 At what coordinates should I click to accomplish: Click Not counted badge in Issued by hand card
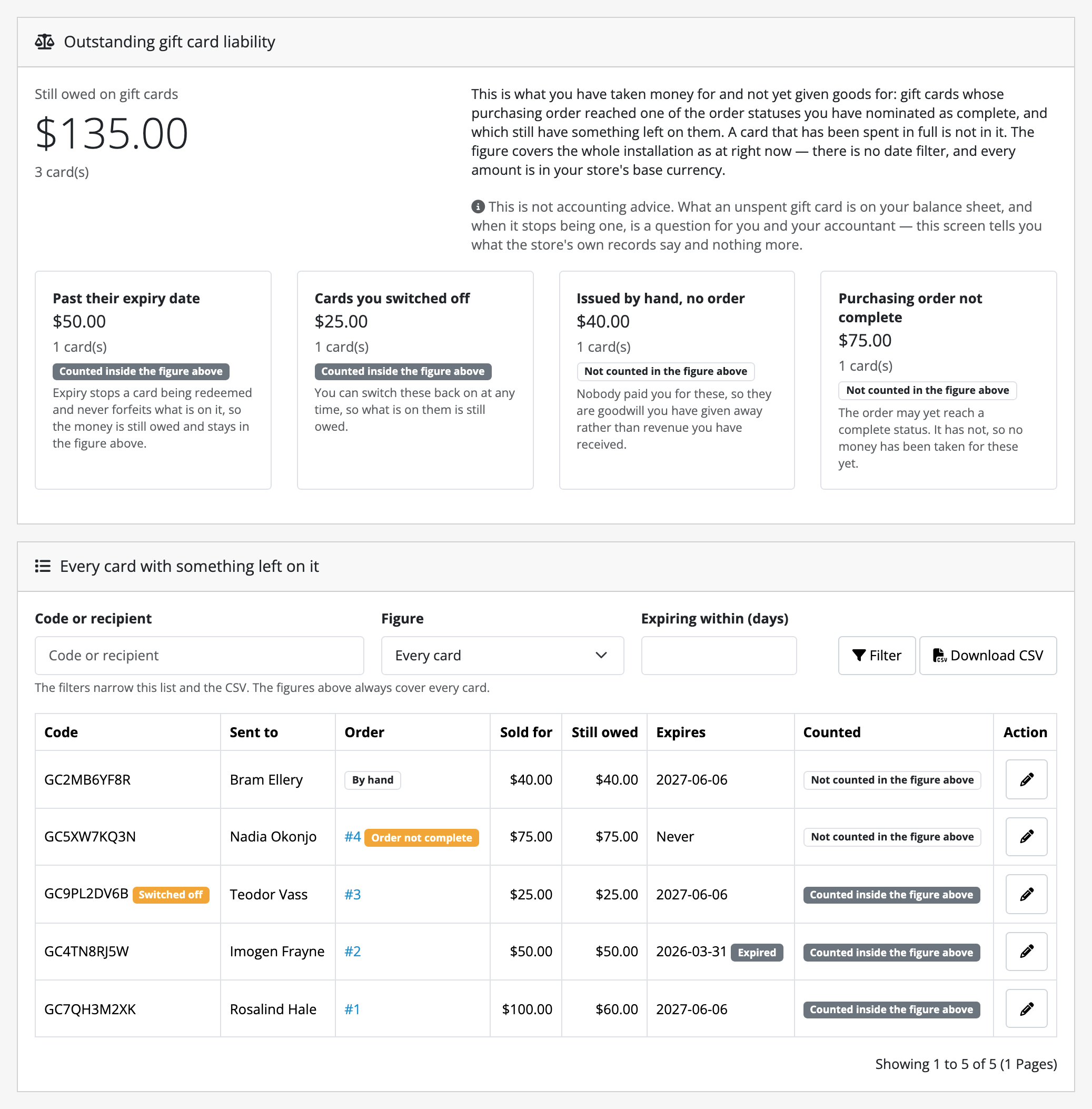[x=666, y=371]
